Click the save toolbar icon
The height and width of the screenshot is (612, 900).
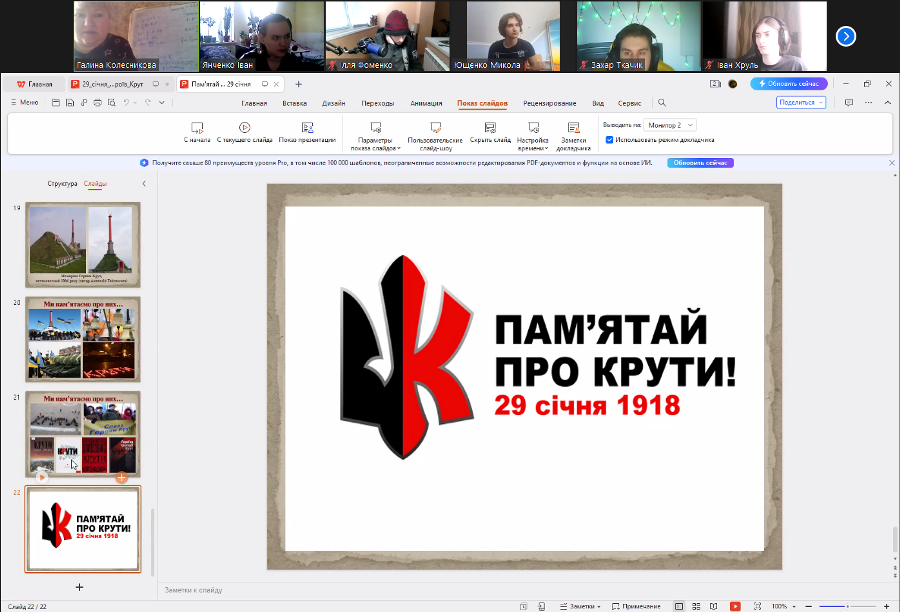[x=69, y=103]
